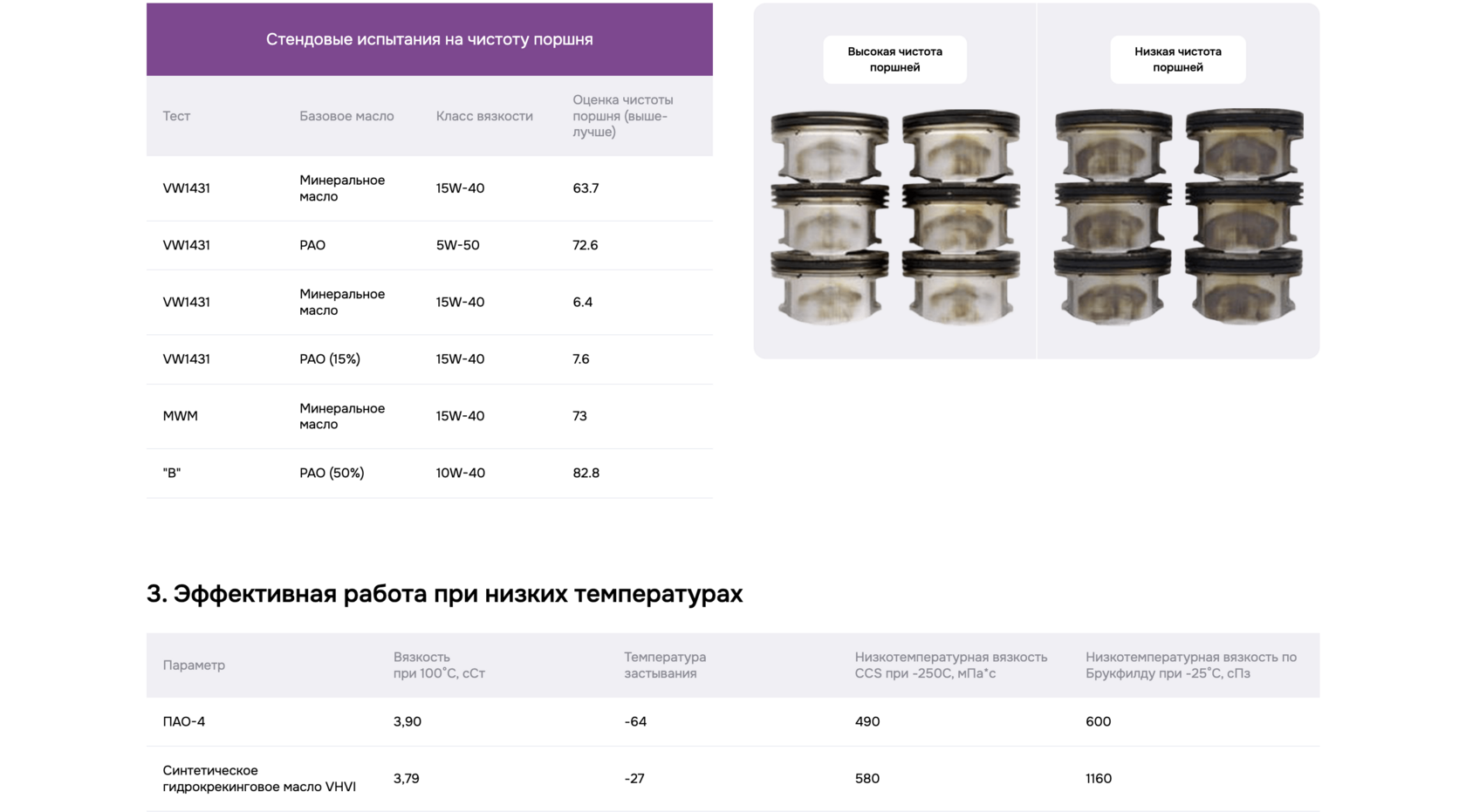
Task: Click the 'Оценка чистоты поршня' column header
Action: [623, 116]
